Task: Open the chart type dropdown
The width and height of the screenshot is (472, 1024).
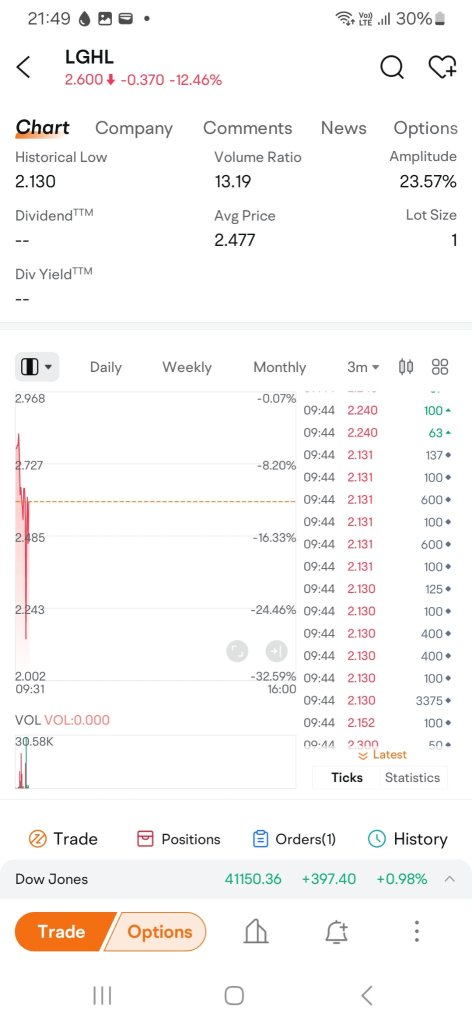Action: (x=37, y=367)
